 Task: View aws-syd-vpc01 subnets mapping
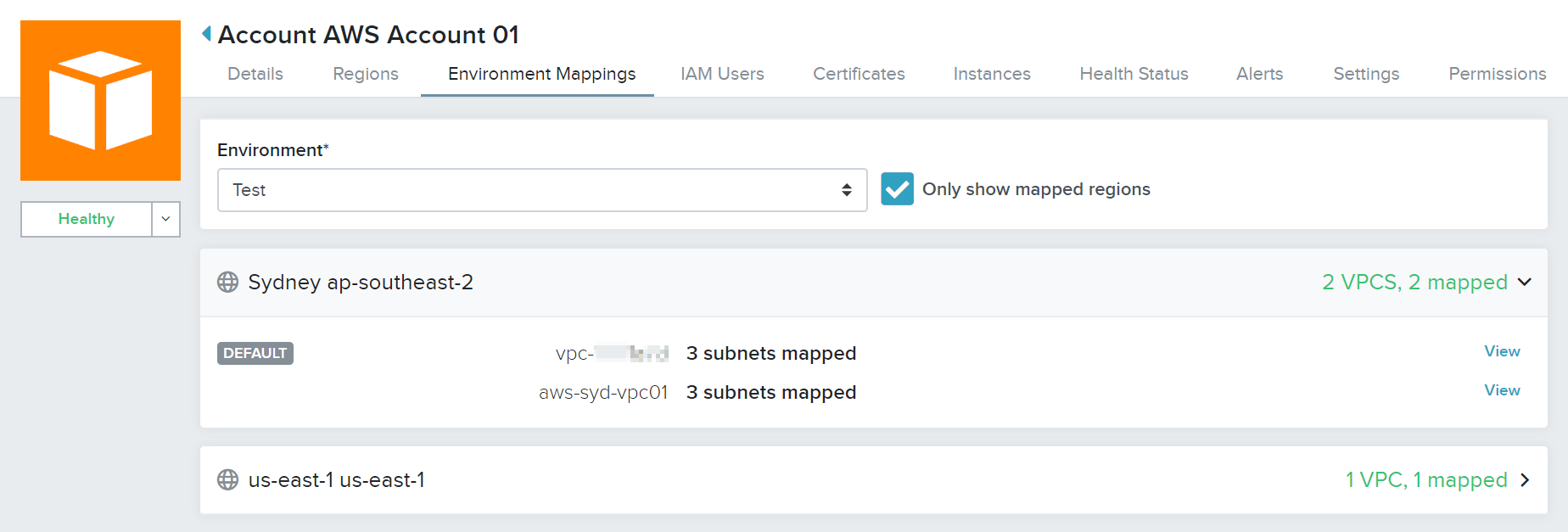coord(1502,390)
